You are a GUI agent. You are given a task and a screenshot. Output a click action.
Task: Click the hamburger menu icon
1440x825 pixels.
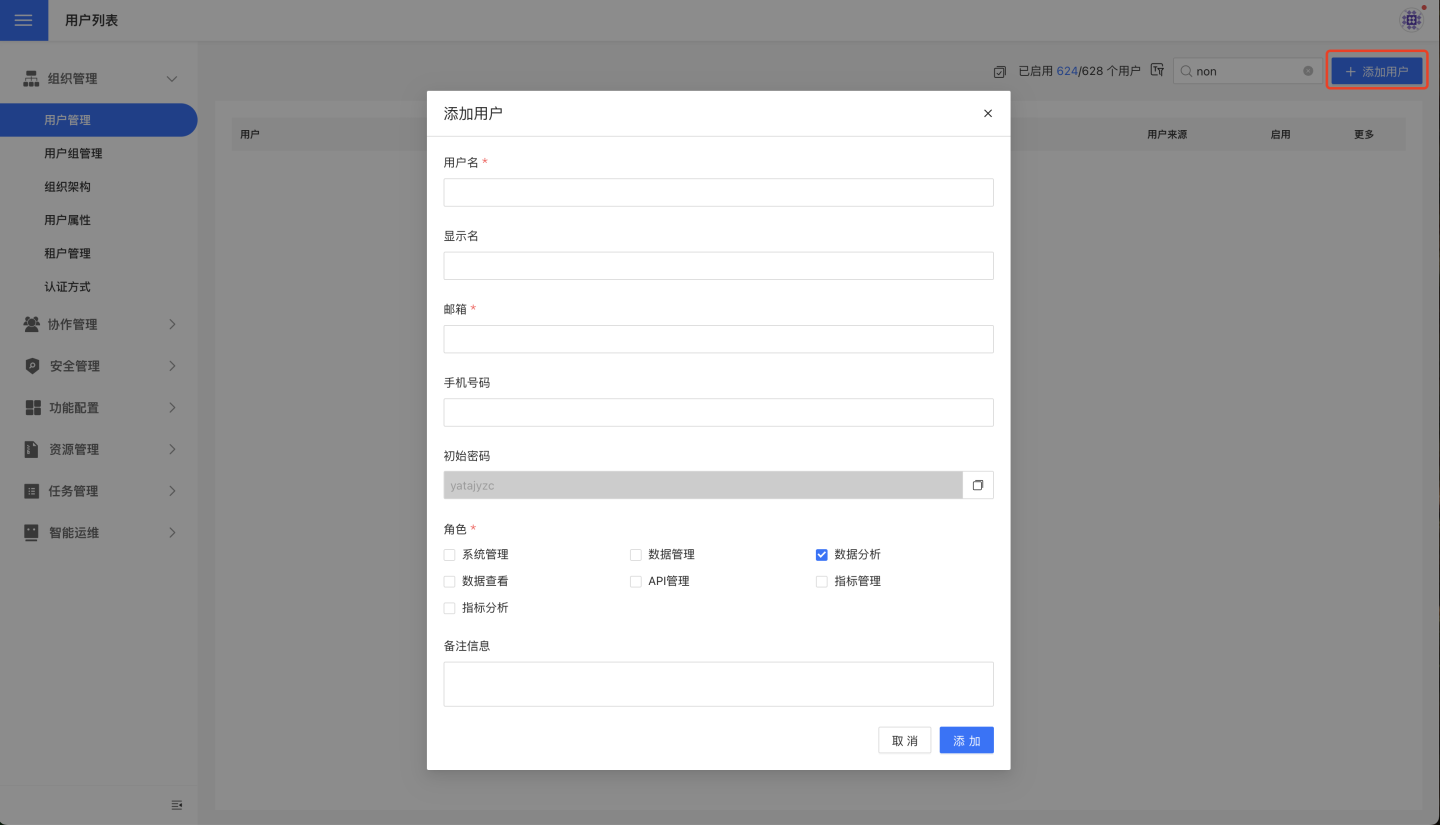tap(23, 20)
